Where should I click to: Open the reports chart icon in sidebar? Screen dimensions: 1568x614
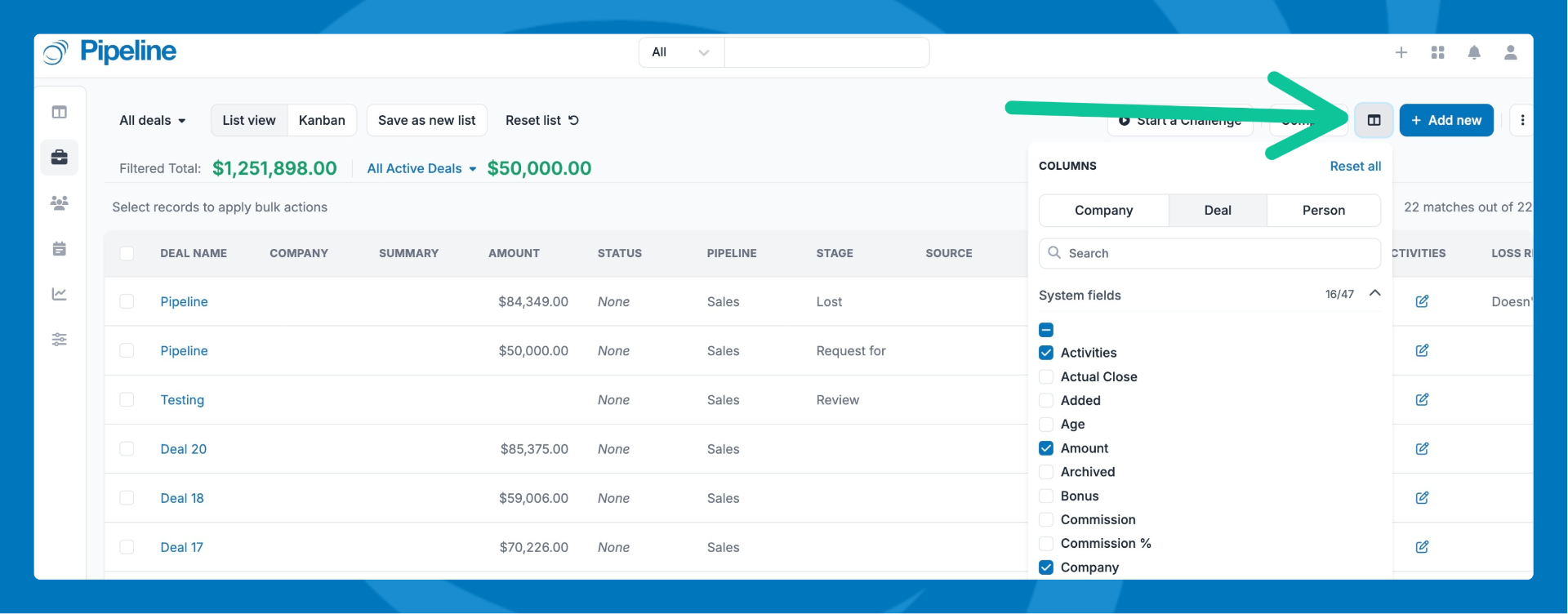tap(60, 294)
